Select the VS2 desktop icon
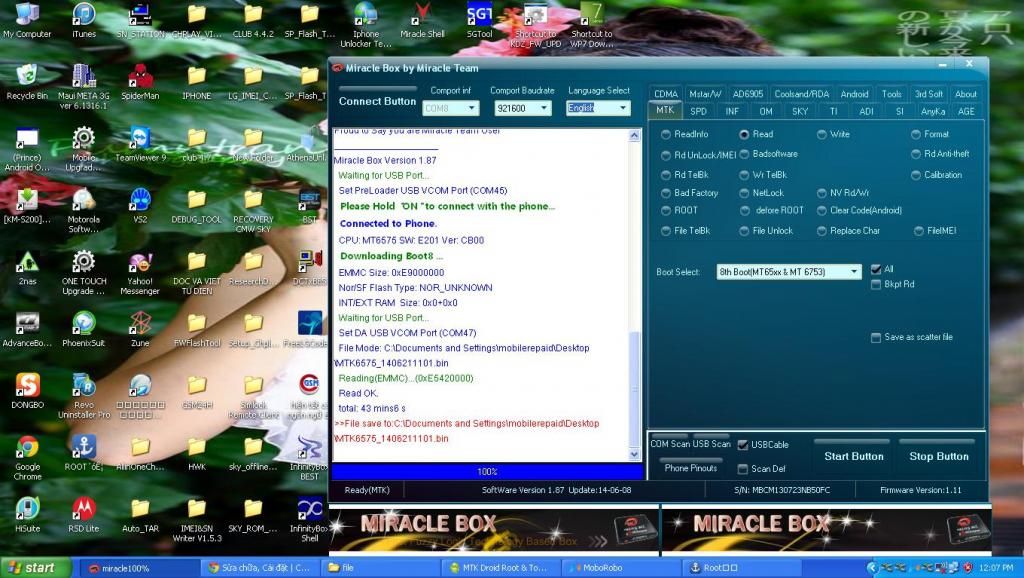Screen dimensions: 1024x578 tap(140, 206)
